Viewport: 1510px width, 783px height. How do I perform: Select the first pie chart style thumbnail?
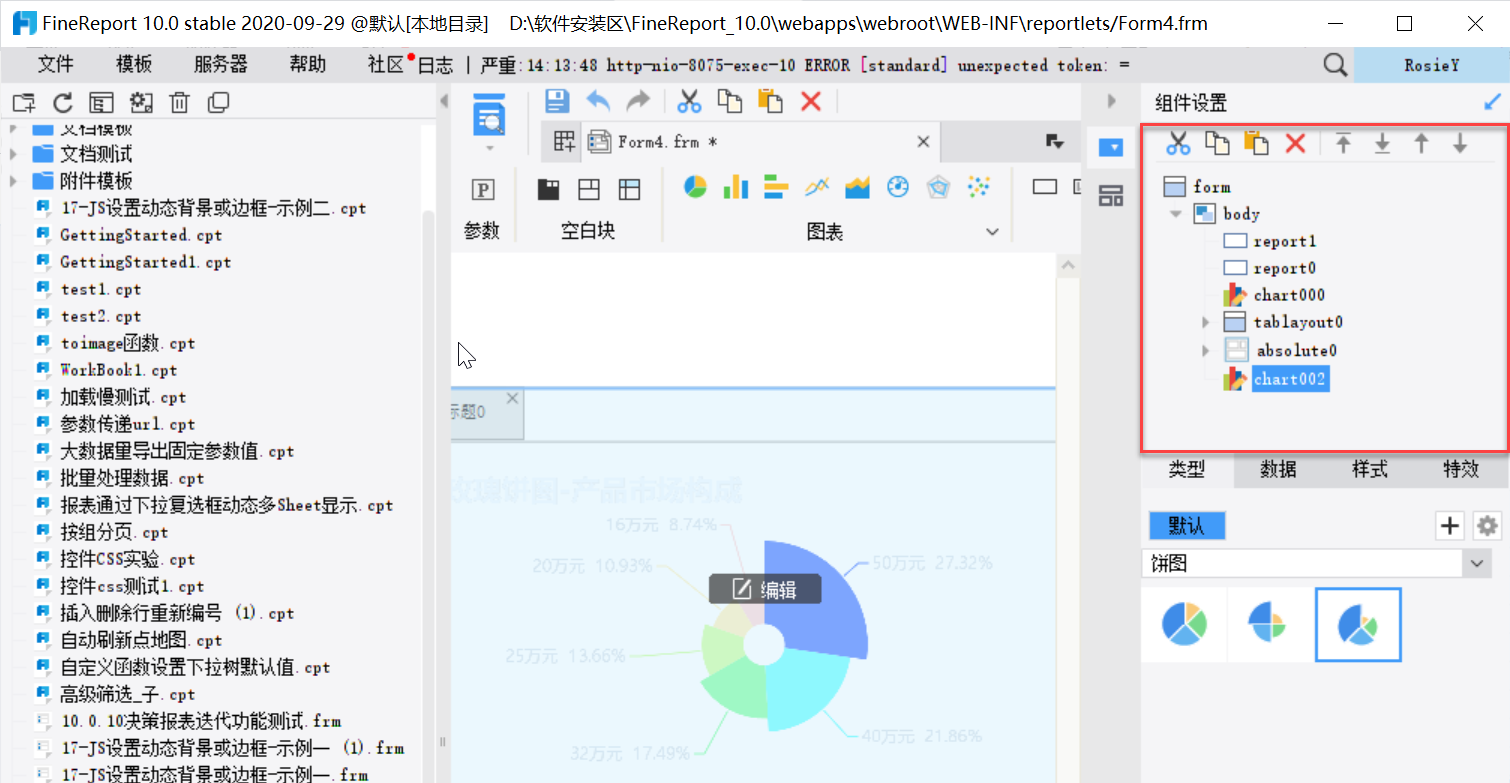1184,625
